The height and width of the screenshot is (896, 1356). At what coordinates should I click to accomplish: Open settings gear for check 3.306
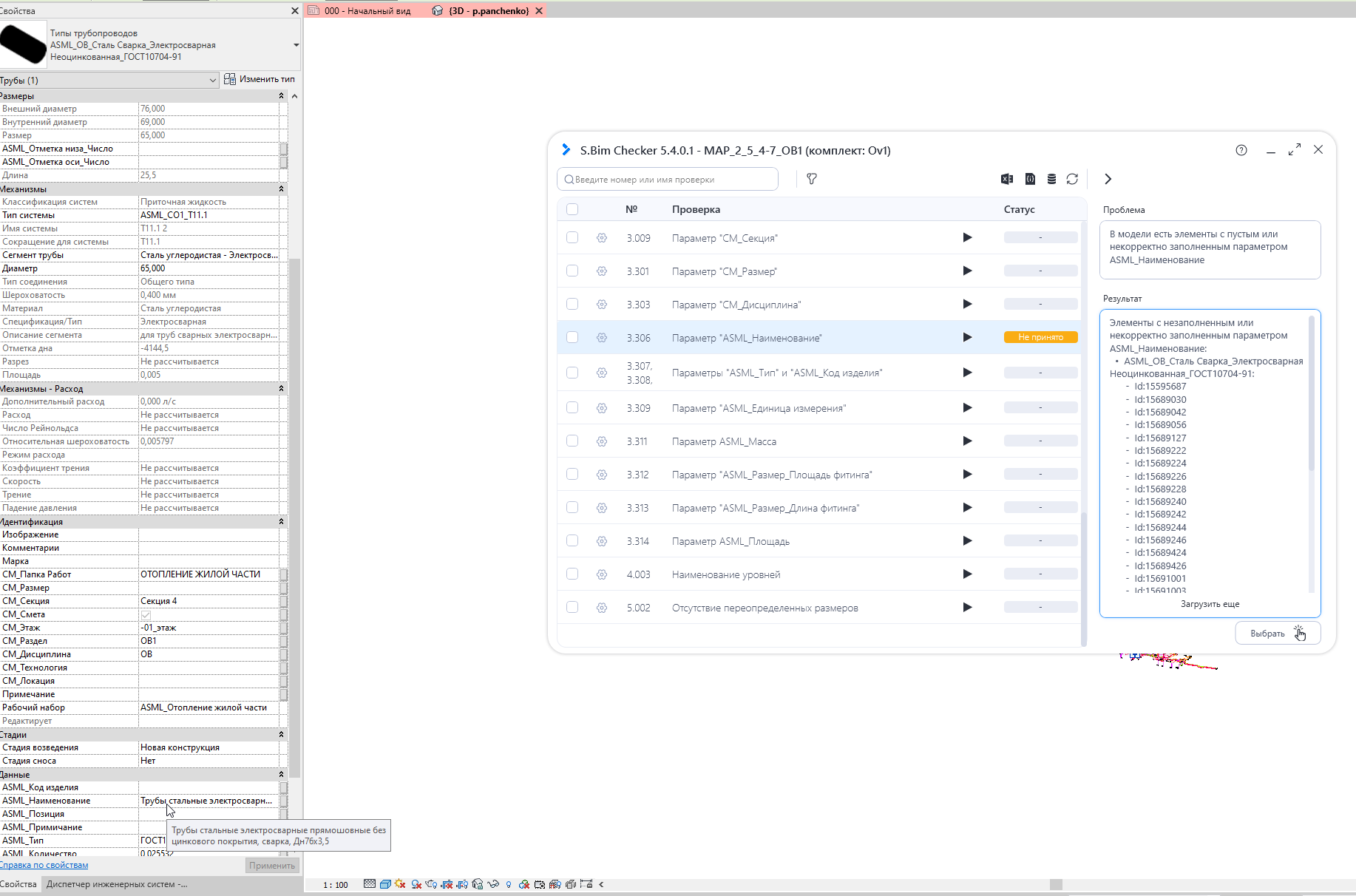(602, 338)
